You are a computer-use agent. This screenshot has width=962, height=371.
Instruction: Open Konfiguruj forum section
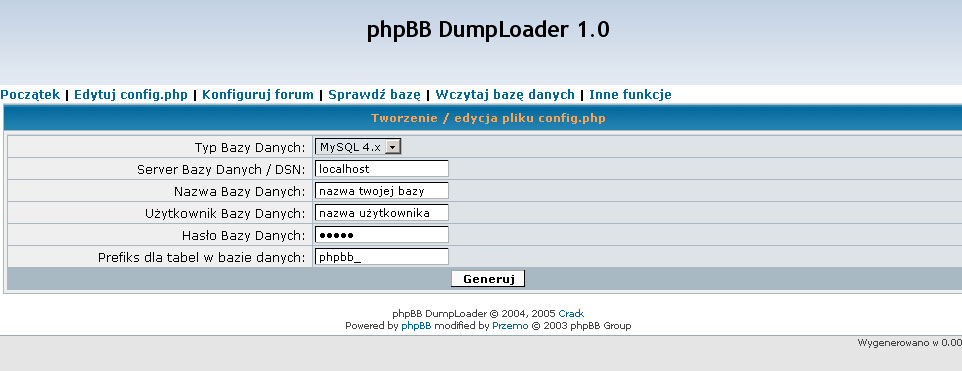(258, 95)
